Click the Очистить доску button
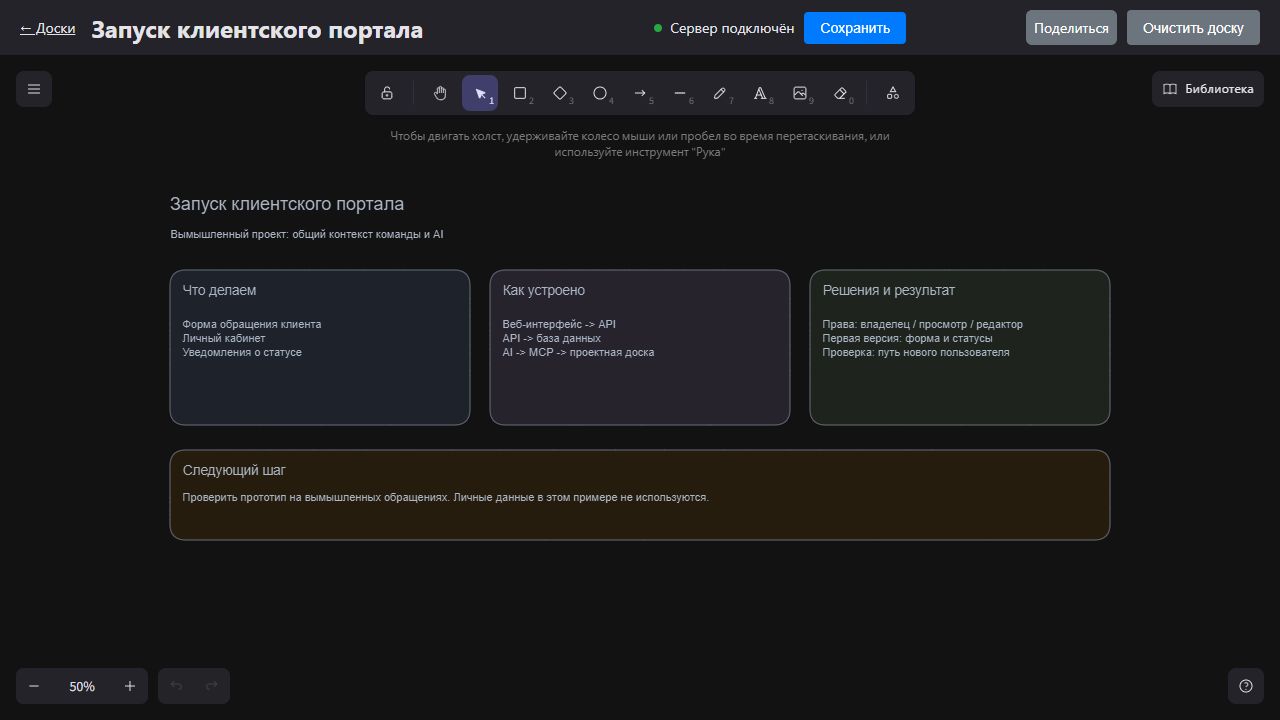This screenshot has height=720, width=1280. (1193, 28)
